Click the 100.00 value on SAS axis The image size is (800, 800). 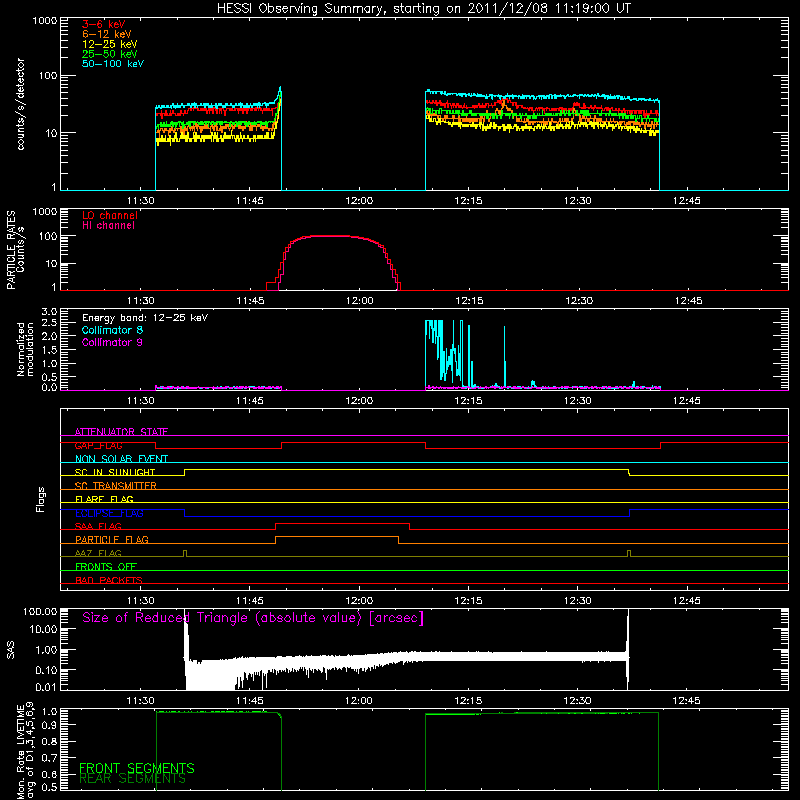click(40, 612)
